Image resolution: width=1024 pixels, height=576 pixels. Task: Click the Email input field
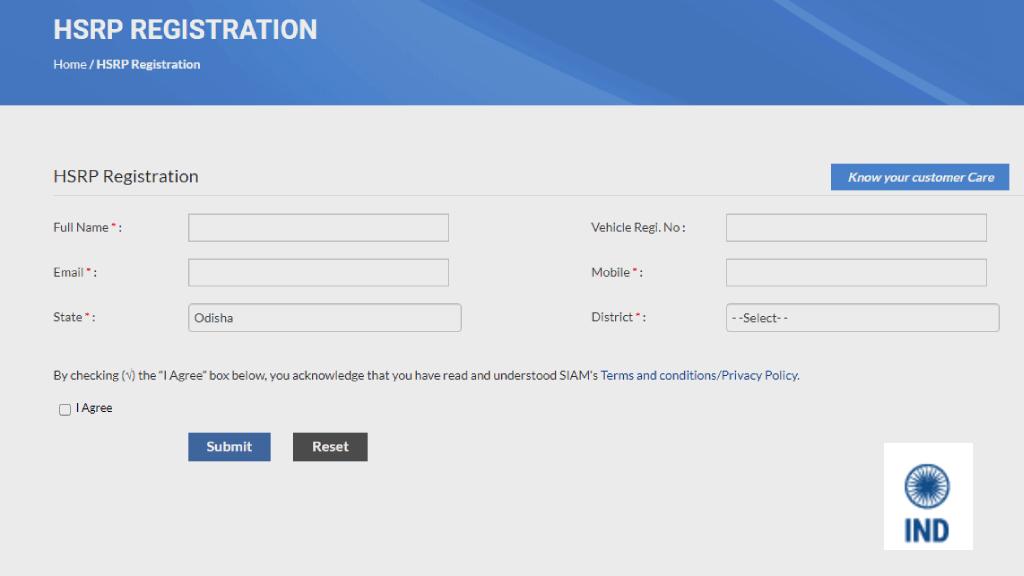coord(318,272)
